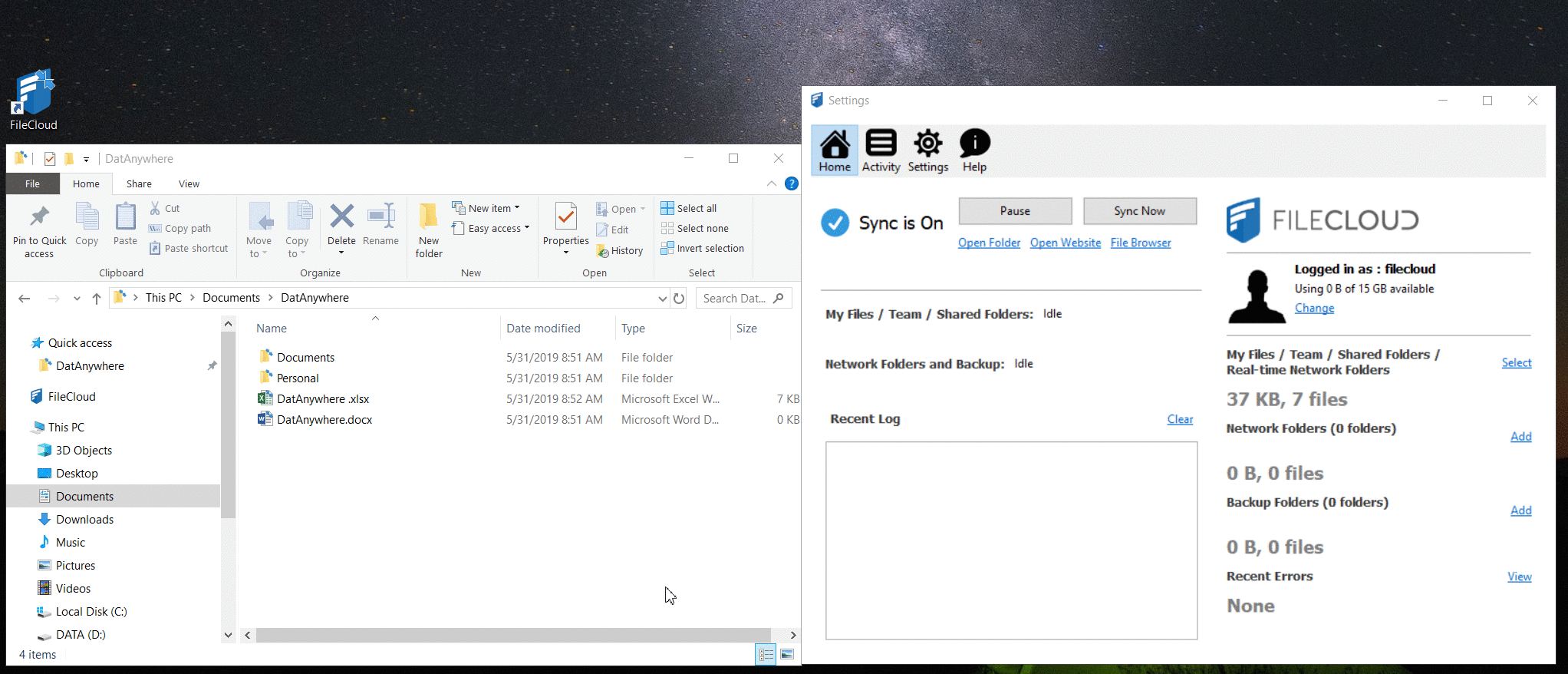Click Pin to Quick access icon
1568x674 pixels.
point(39,230)
